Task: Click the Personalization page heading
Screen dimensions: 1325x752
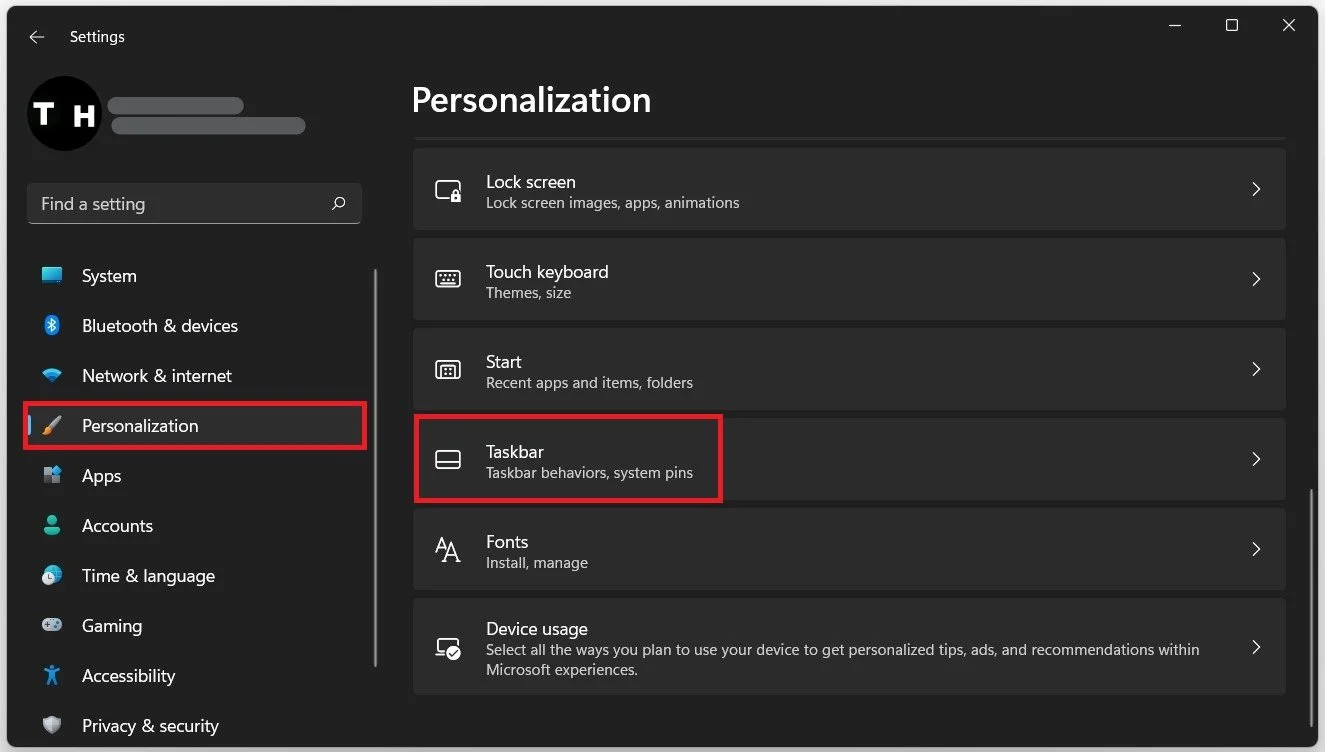Action: [531, 100]
